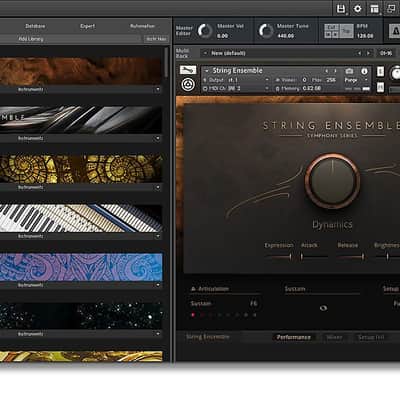The width and height of the screenshot is (400, 400).
Task: Open dropdown arrow under blue pattern library
Action: pyautogui.click(x=158, y=285)
